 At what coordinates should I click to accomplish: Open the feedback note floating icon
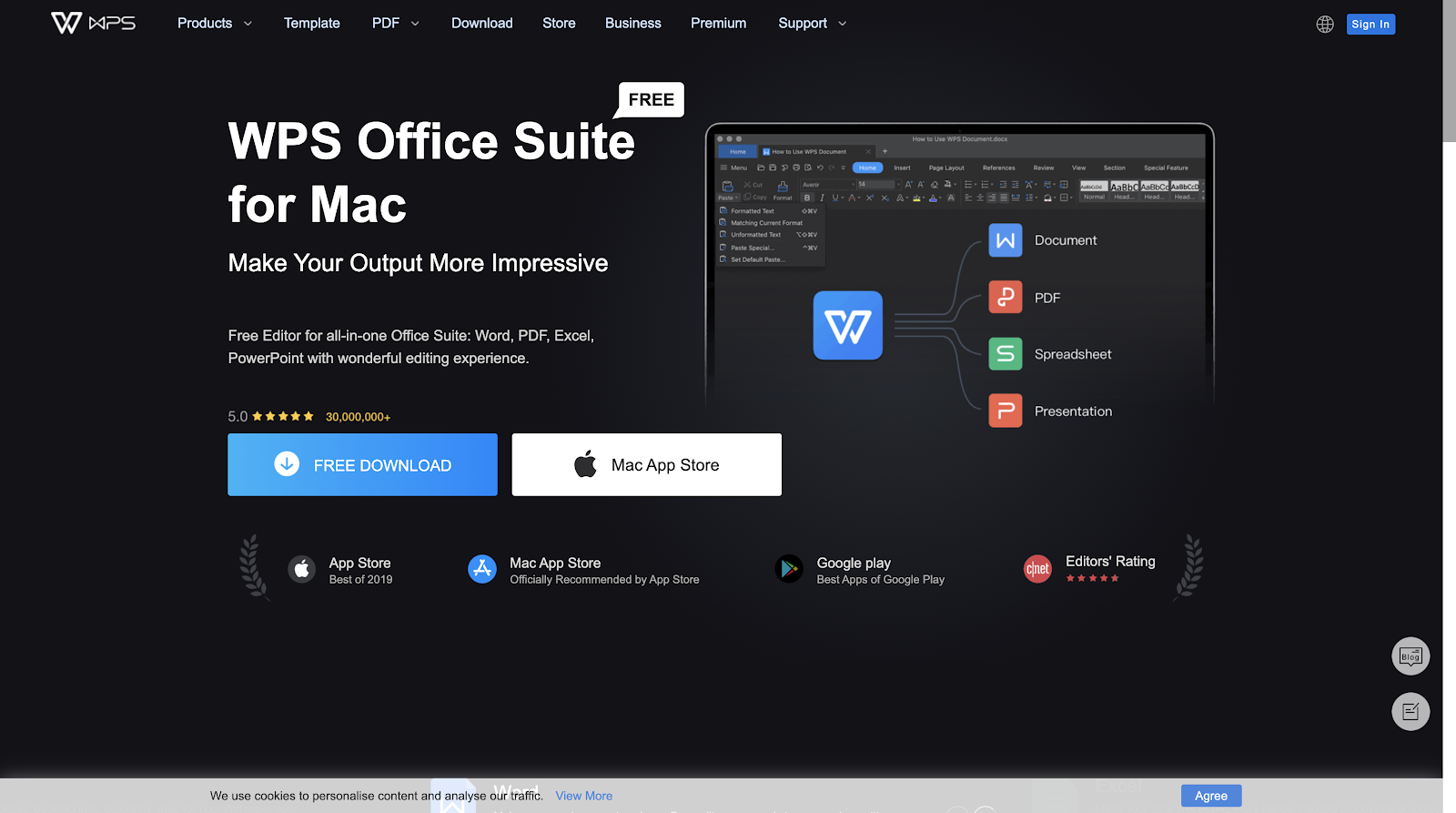coord(1410,711)
